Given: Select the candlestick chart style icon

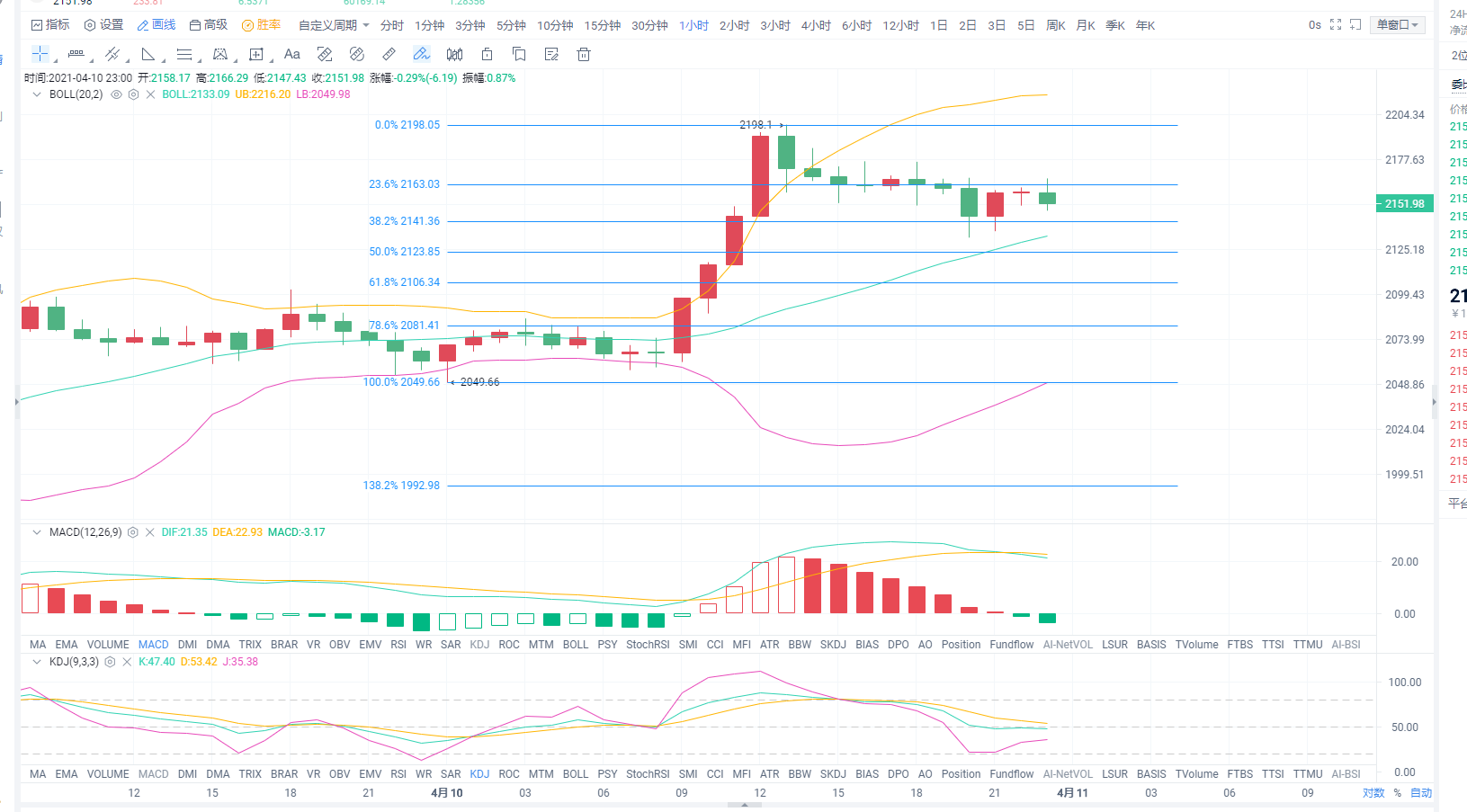Looking at the screenshot, I should [x=454, y=55].
